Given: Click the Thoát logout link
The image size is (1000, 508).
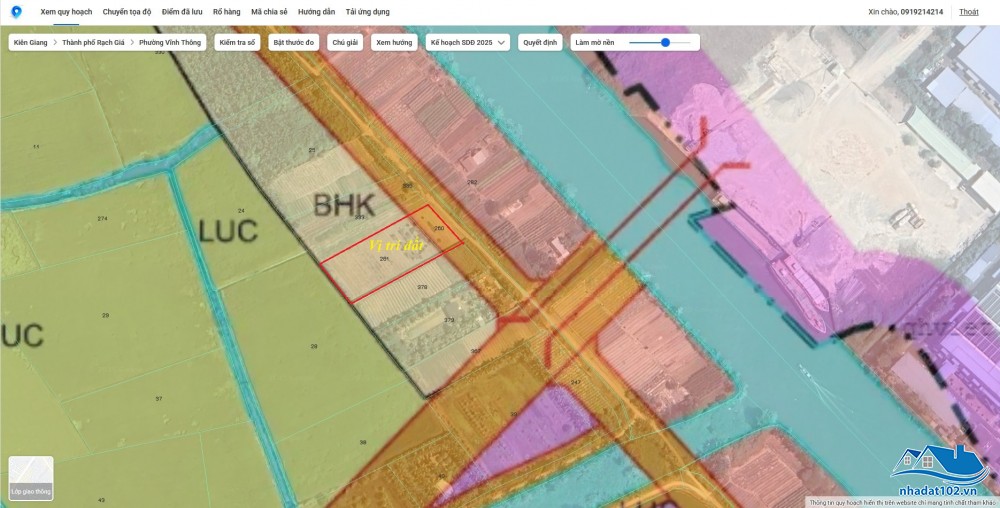Looking at the screenshot, I should coord(969,12).
